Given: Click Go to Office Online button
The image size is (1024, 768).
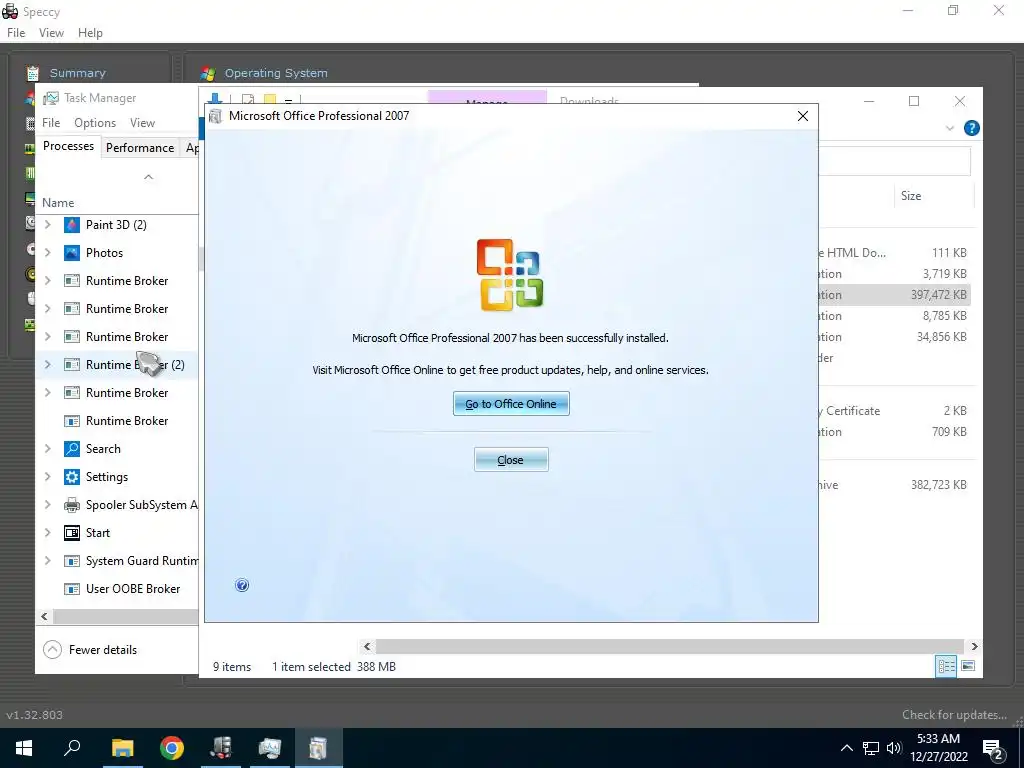Looking at the screenshot, I should [511, 404].
